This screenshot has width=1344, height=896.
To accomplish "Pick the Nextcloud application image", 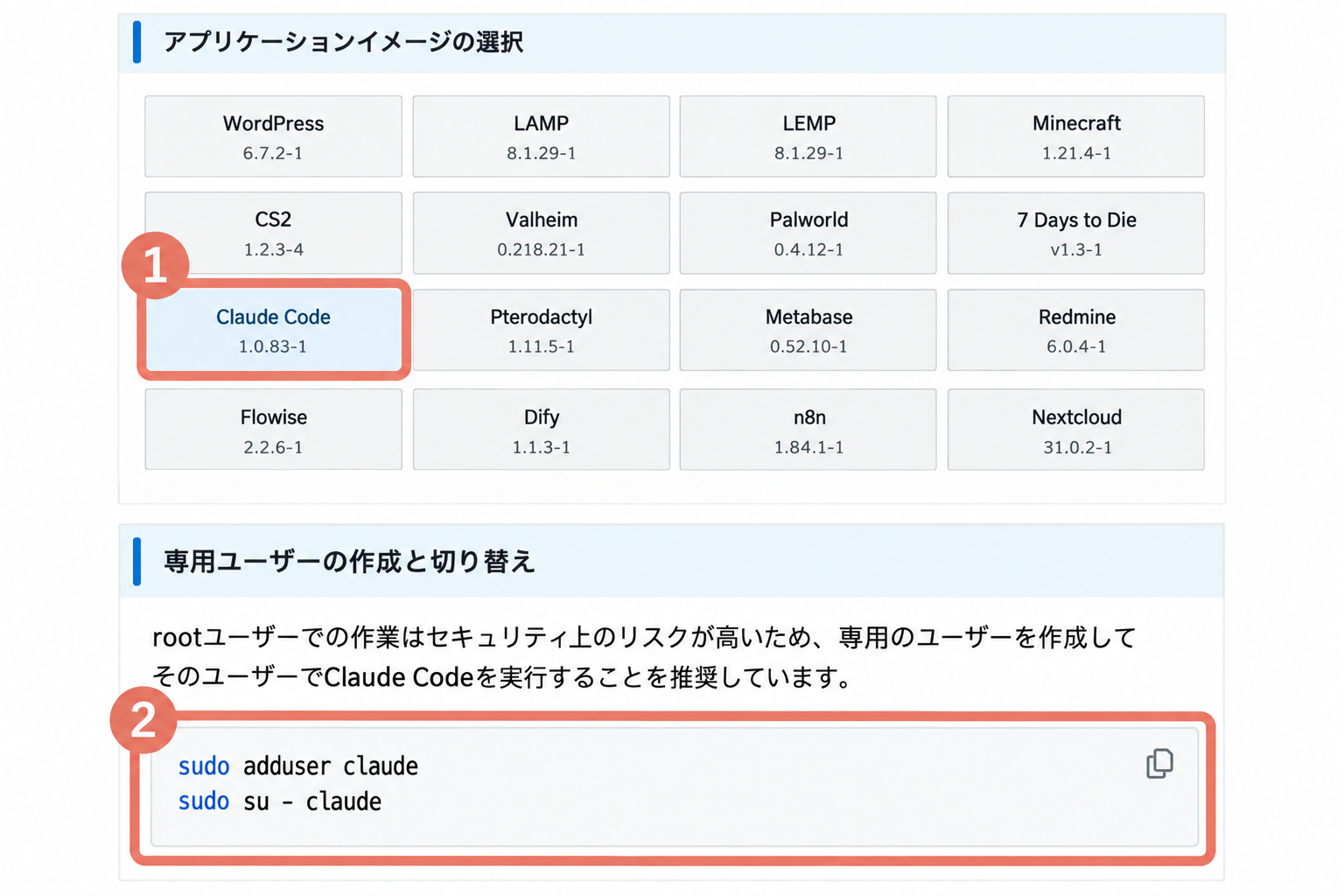I will [x=1076, y=430].
